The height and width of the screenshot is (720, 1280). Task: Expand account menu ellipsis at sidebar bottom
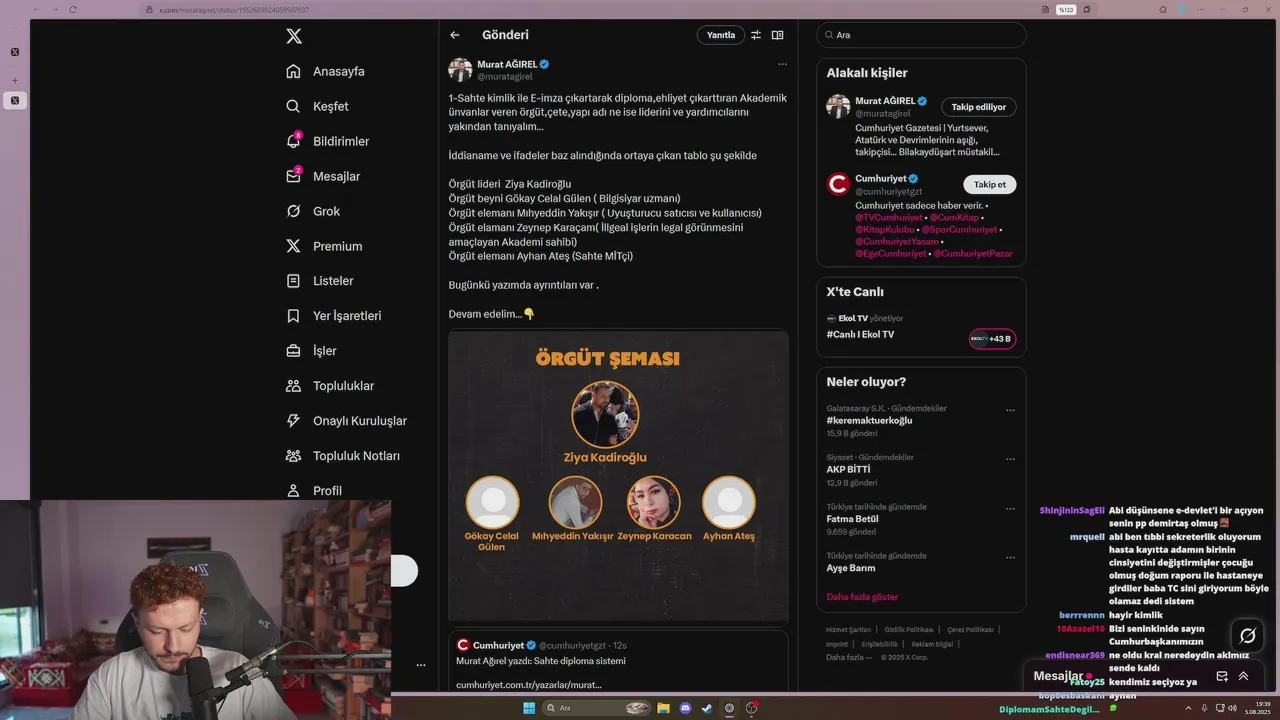tap(421, 665)
